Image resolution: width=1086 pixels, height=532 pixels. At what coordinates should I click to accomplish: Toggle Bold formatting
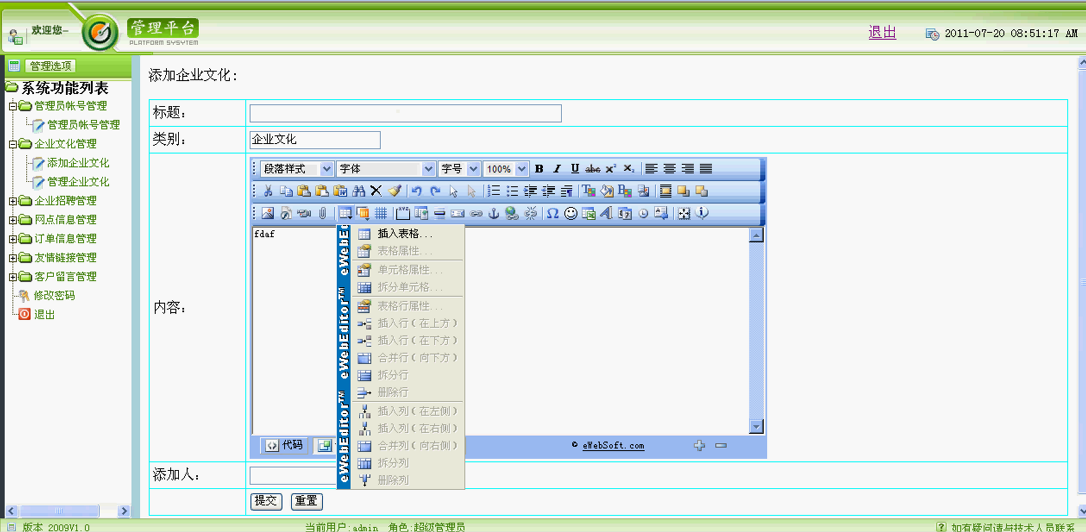coord(539,168)
